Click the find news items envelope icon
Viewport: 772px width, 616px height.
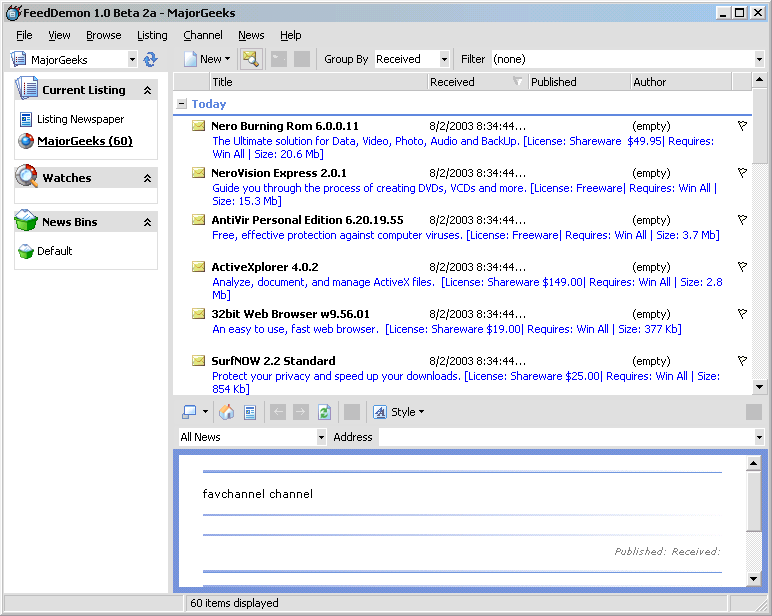coord(251,59)
